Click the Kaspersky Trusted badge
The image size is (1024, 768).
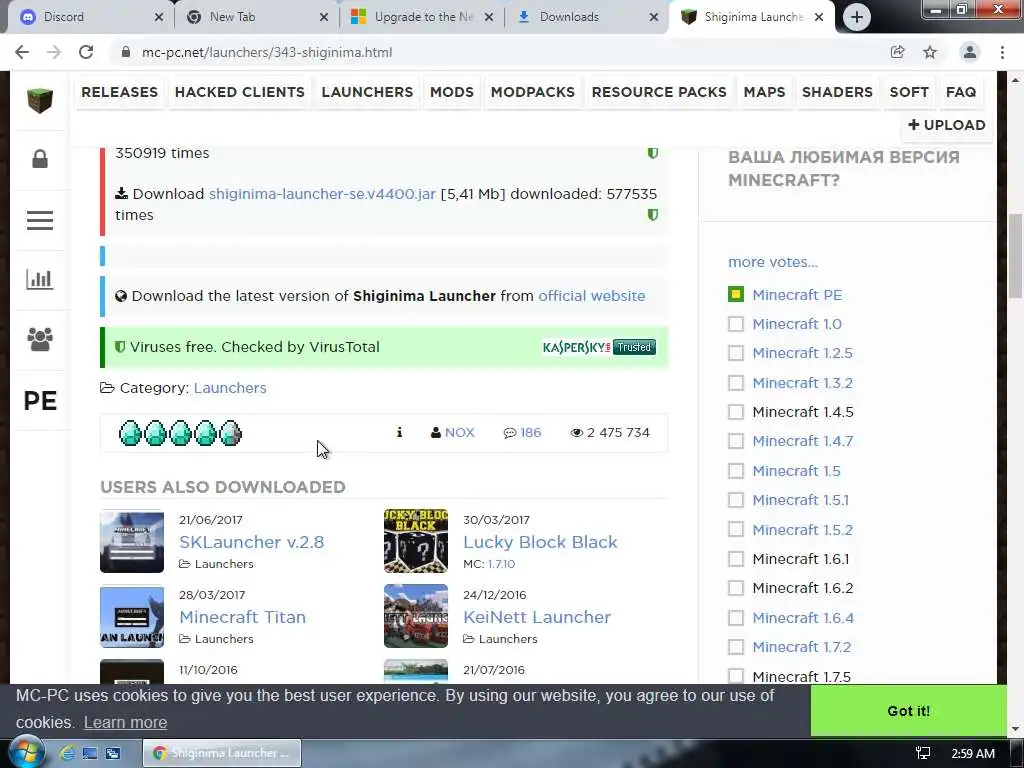tap(599, 347)
